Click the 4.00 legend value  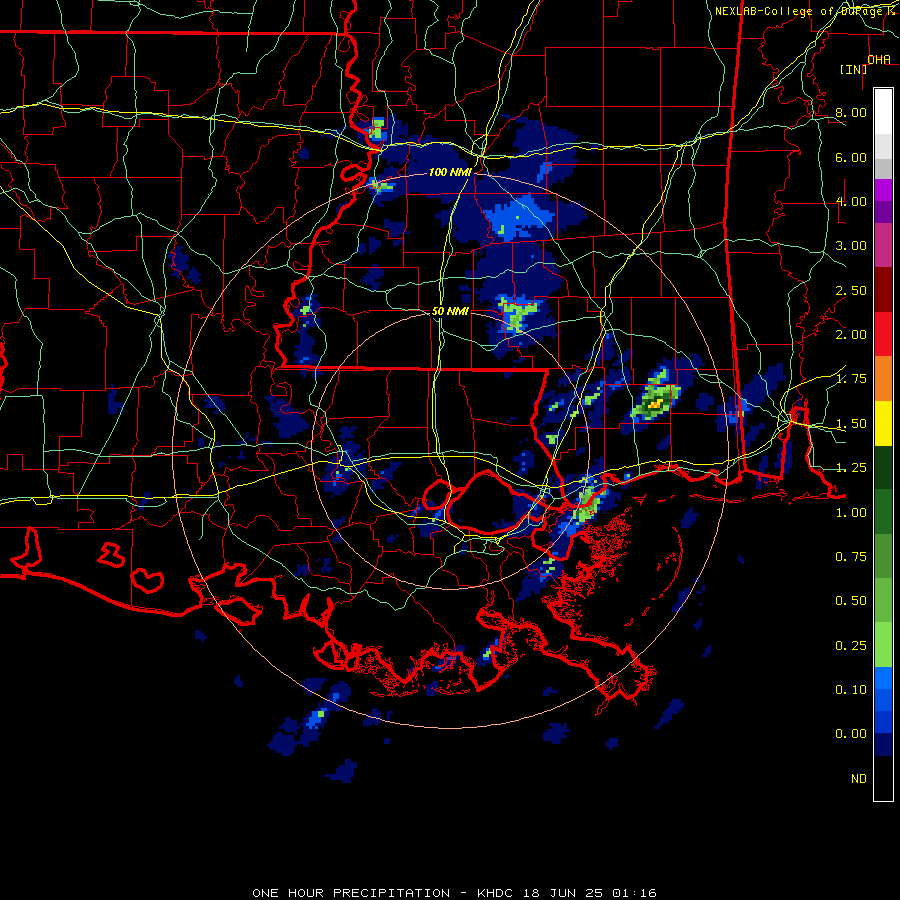tap(851, 201)
